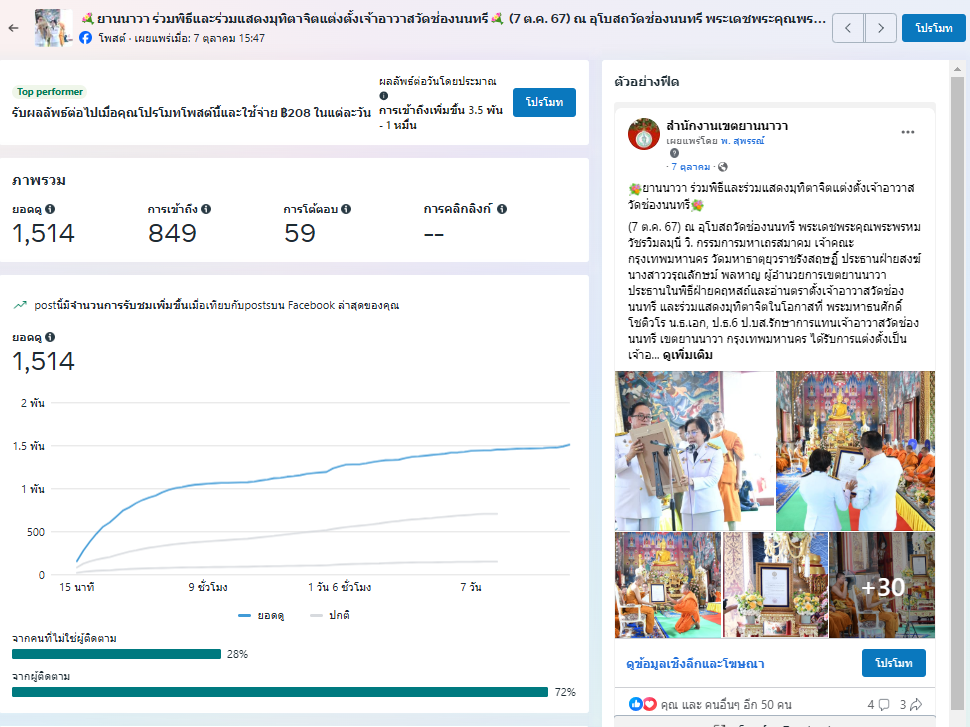This screenshot has height=727, width=970.
Task: Click info icon next to การโต้ตอบ
Action: tap(346, 209)
